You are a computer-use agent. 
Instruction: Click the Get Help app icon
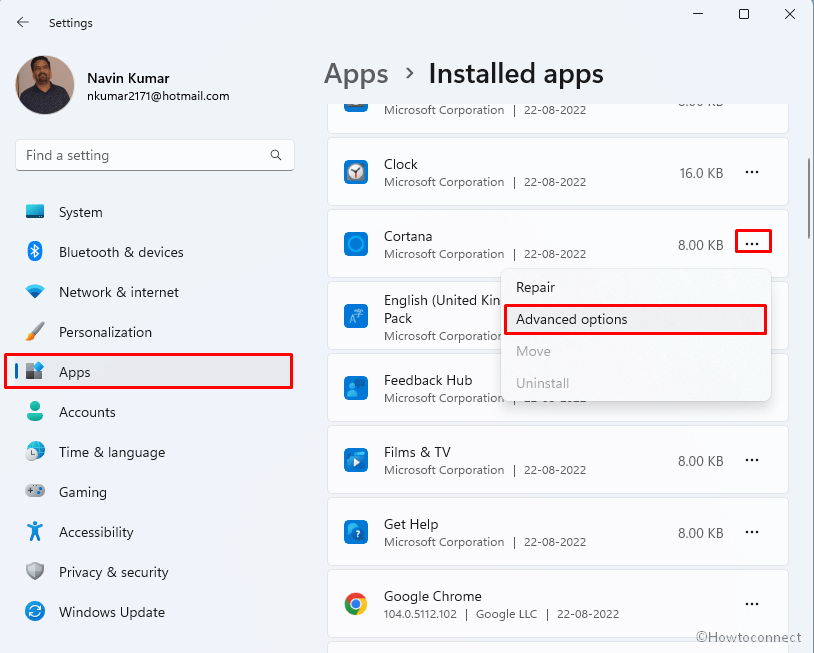(356, 532)
